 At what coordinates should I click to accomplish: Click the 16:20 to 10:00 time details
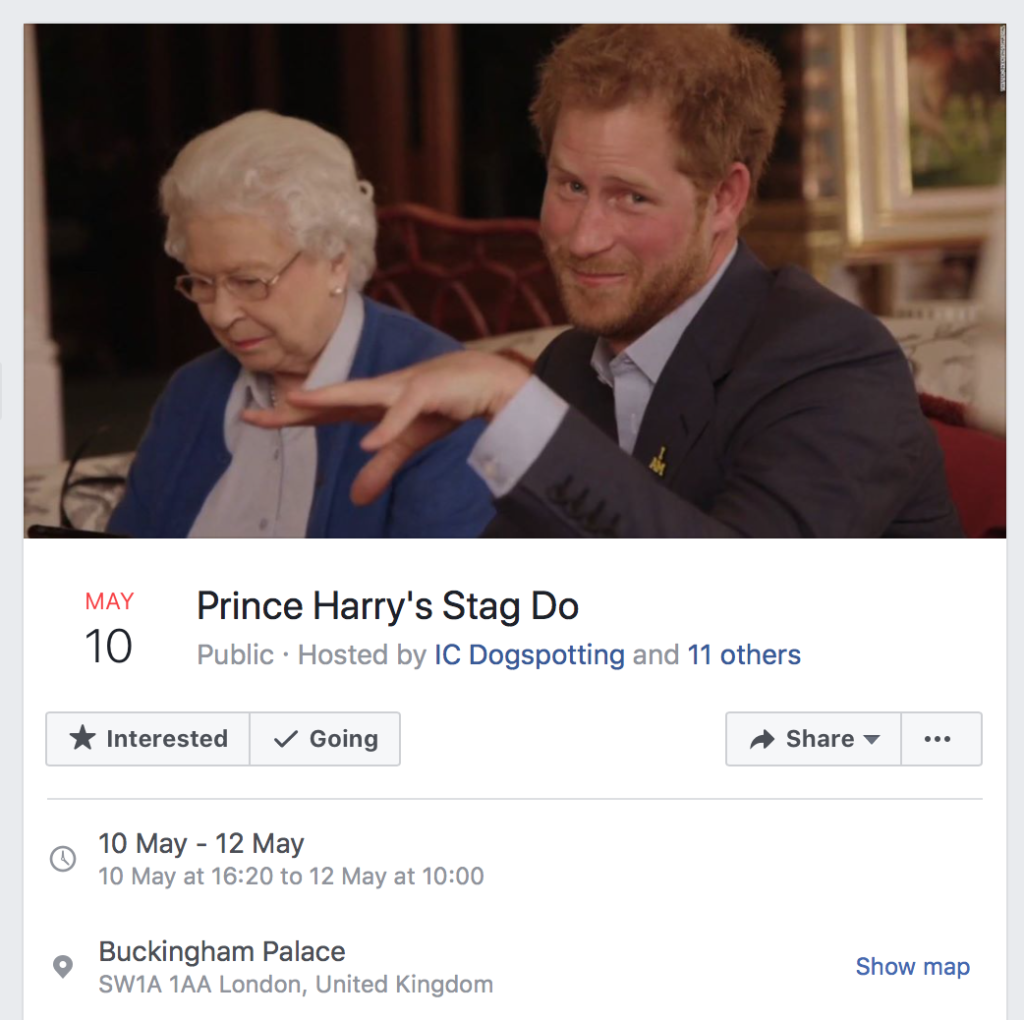point(291,877)
